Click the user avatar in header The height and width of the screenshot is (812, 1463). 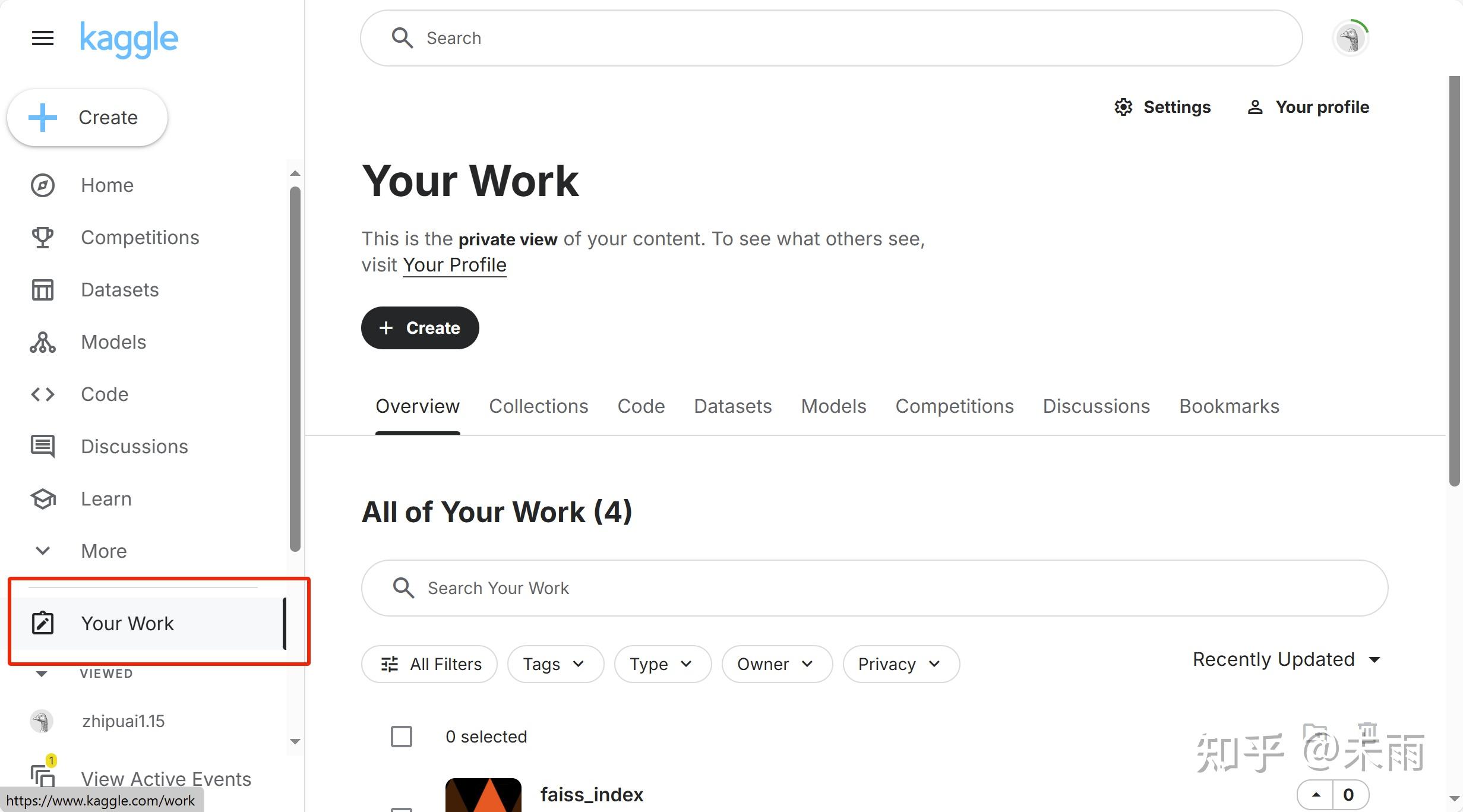coord(1350,39)
